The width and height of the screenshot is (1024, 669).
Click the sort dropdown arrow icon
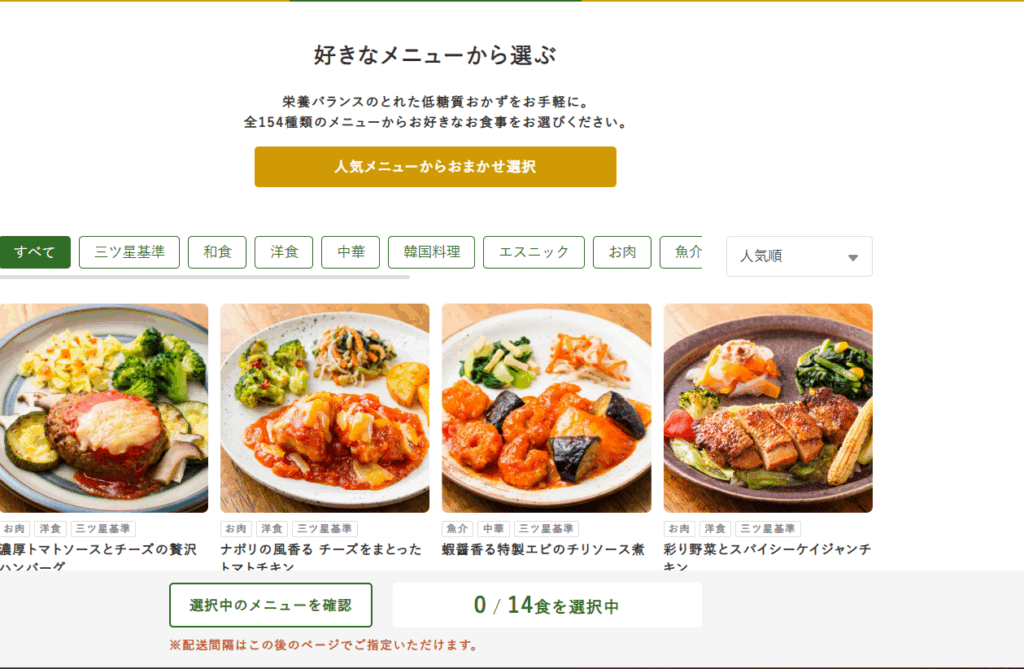tap(853, 257)
